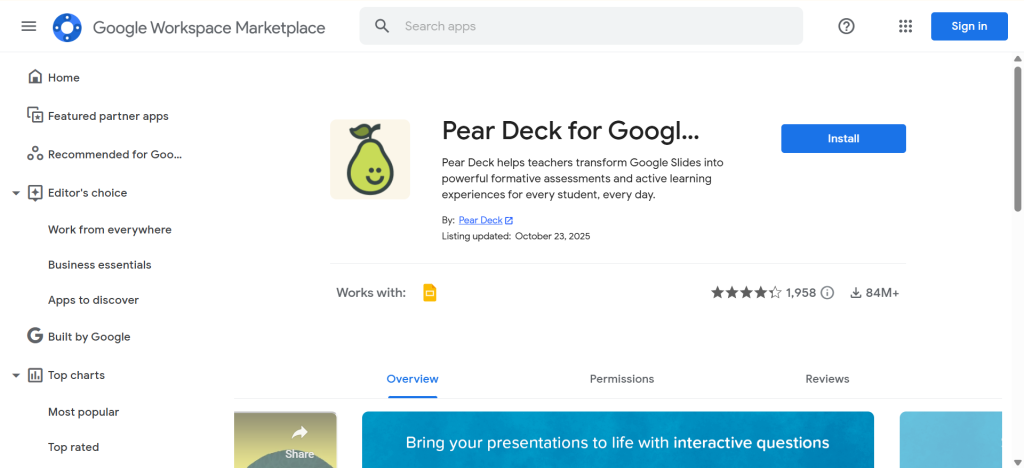Click the Built by Google G icon
1024x468 pixels.
tap(35, 336)
